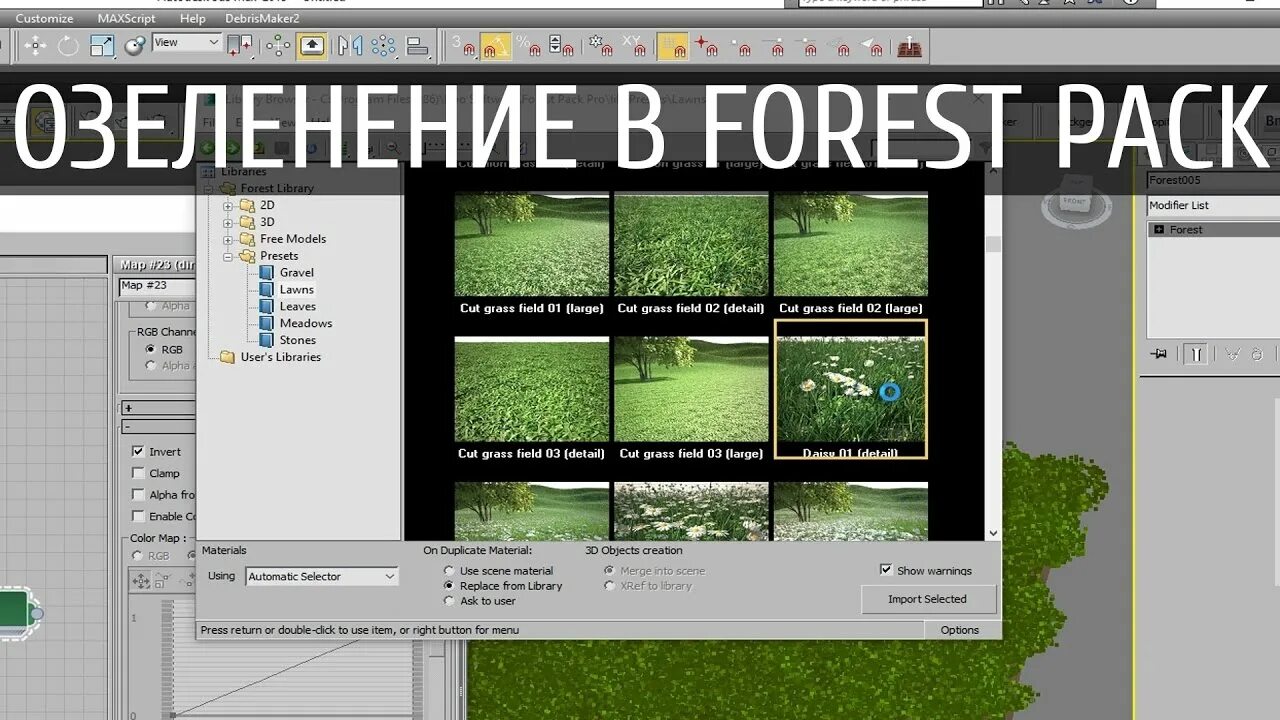
Task: Click Make Unique icon in modifier panel
Action: pos(1232,354)
